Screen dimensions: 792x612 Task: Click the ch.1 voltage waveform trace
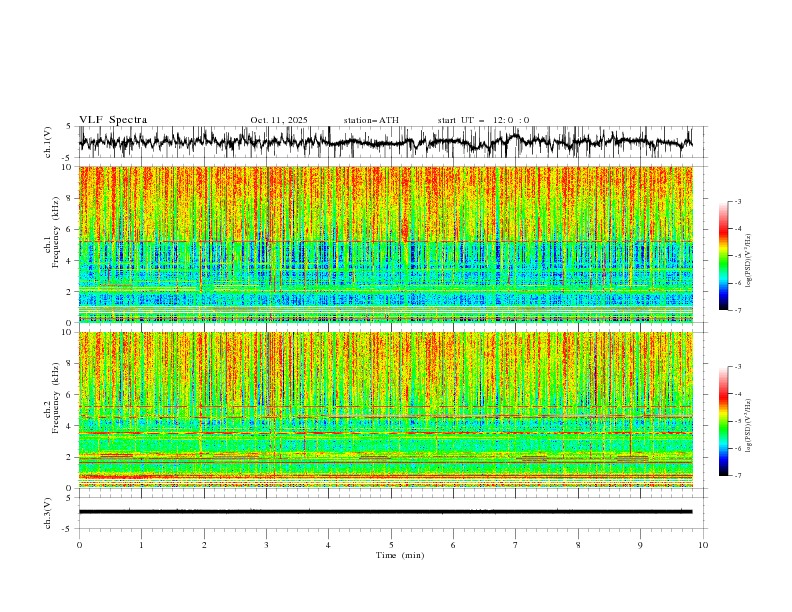coord(385,142)
